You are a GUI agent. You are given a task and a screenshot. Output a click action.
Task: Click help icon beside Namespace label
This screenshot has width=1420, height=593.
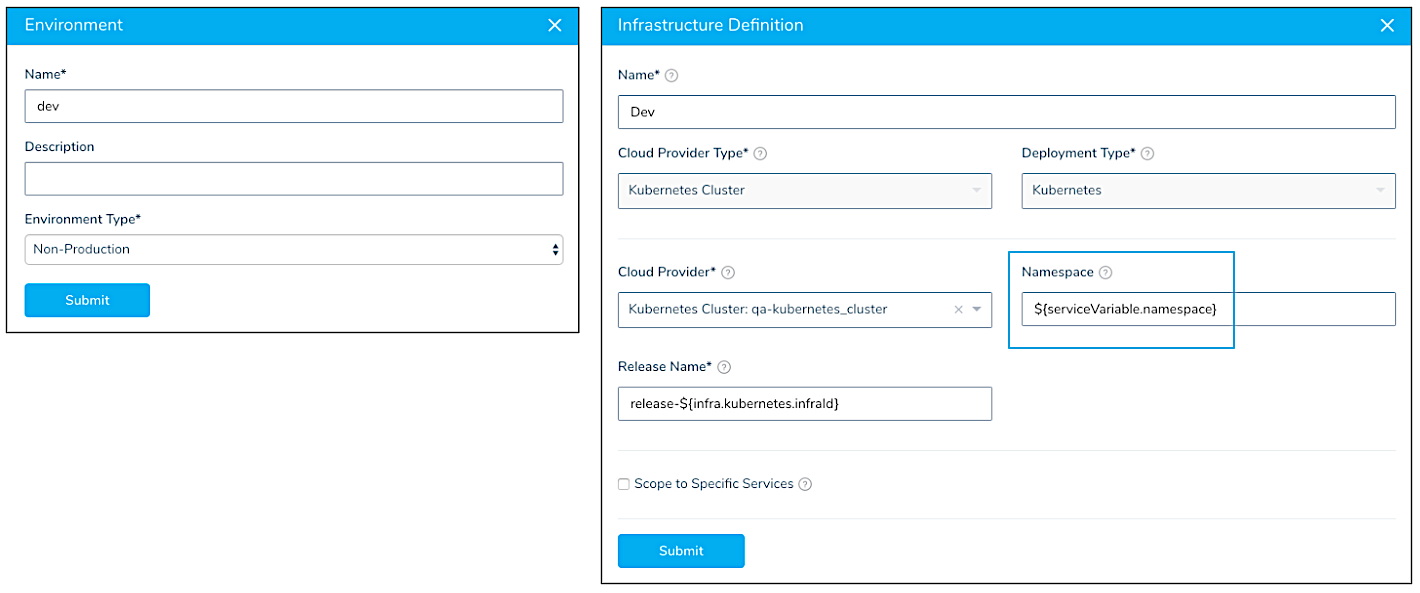[x=1105, y=272]
